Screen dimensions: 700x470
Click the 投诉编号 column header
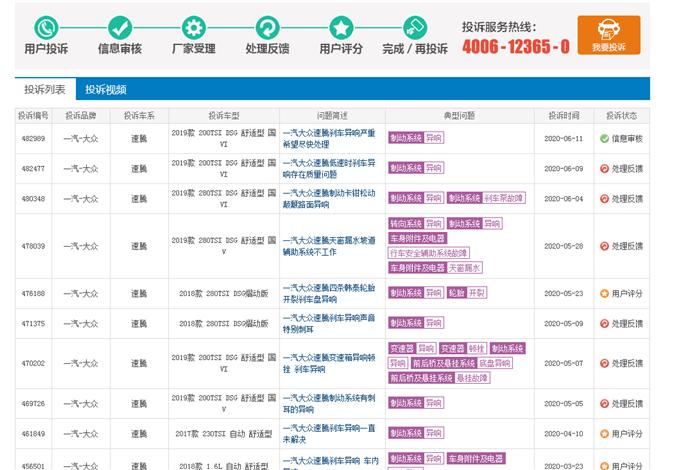pyautogui.click(x=33, y=116)
